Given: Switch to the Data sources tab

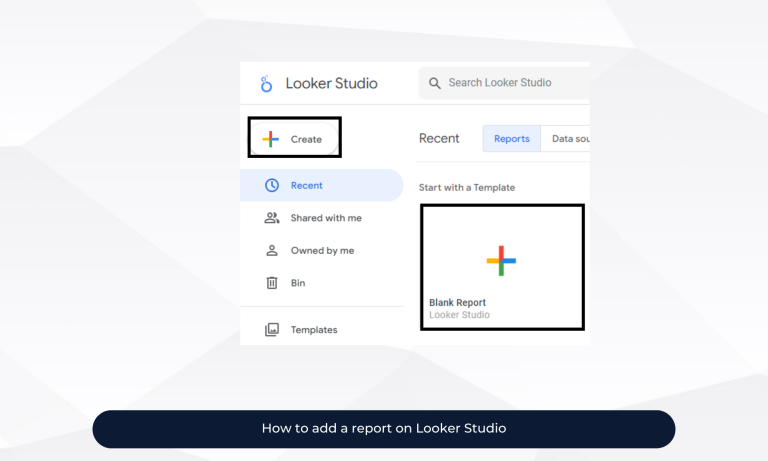Looking at the screenshot, I should 570,139.
